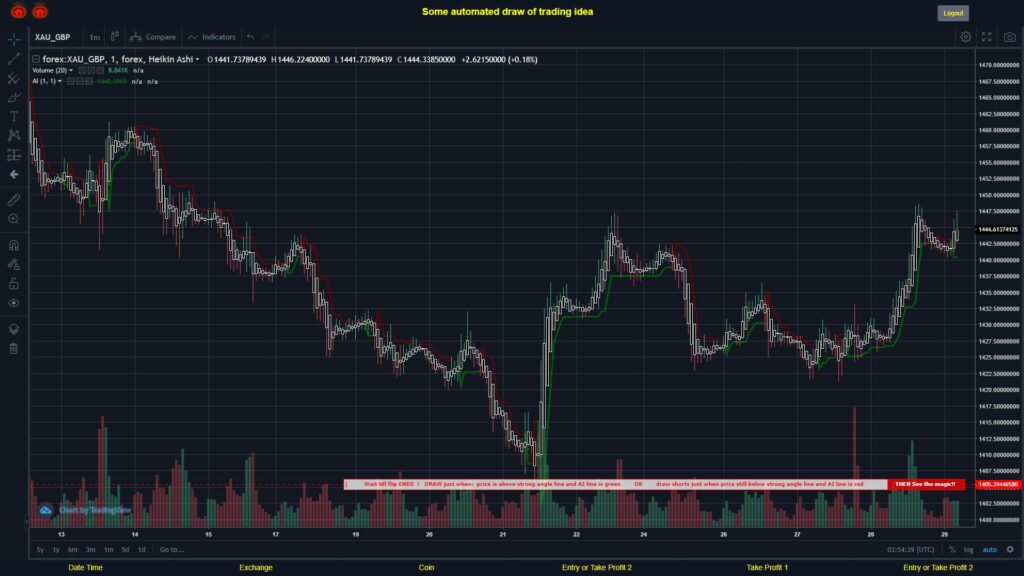Open the chart patterns tool
Screen dimensions: 1024x576
pyautogui.click(x=14, y=135)
